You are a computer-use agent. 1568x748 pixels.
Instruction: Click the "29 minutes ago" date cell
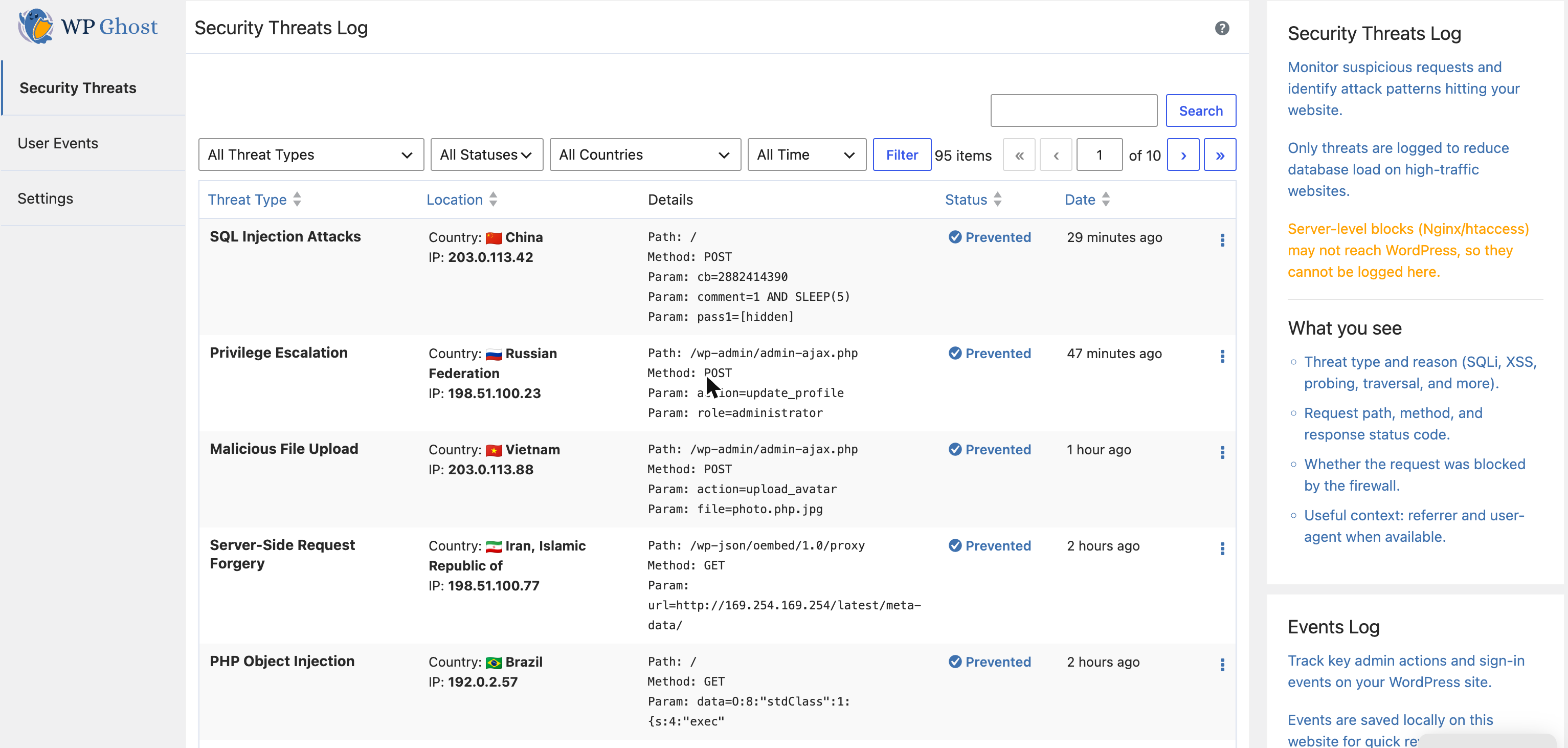tap(1114, 237)
